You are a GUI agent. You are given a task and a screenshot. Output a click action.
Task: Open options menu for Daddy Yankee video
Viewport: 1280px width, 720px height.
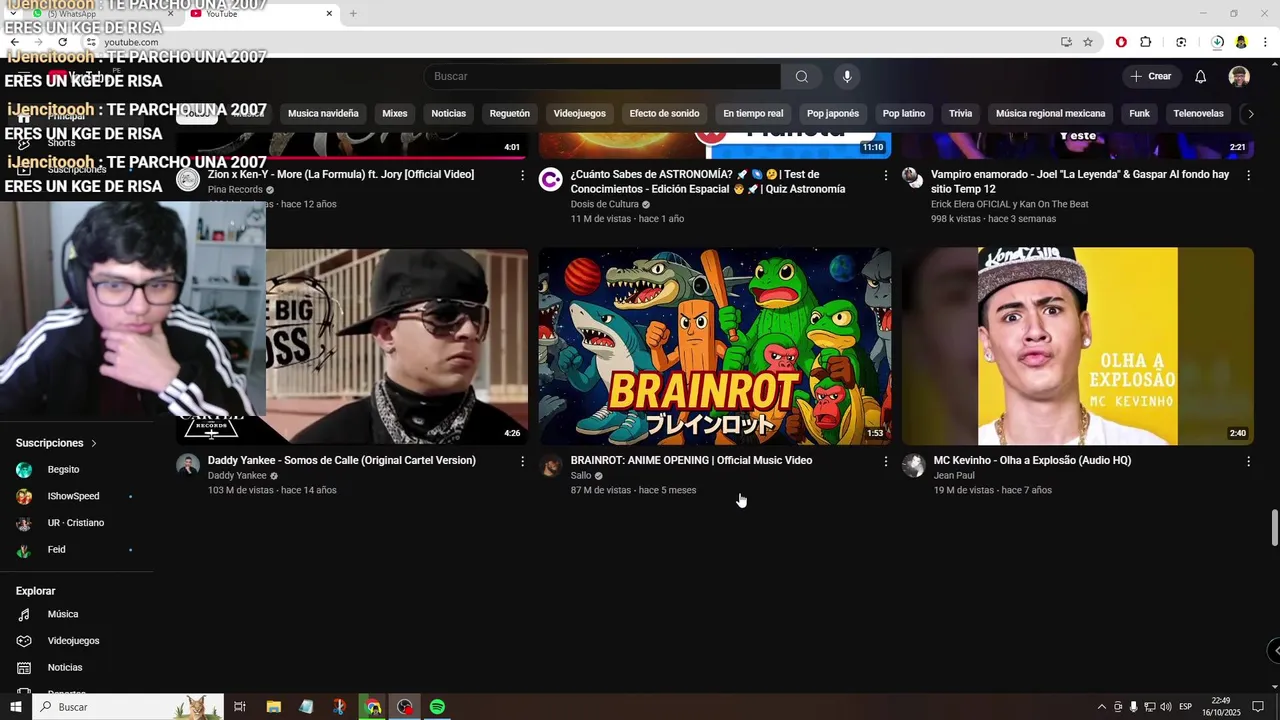pos(522,461)
